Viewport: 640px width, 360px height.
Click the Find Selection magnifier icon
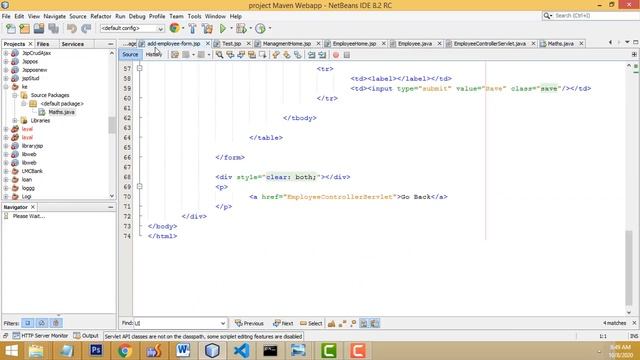(220, 55)
